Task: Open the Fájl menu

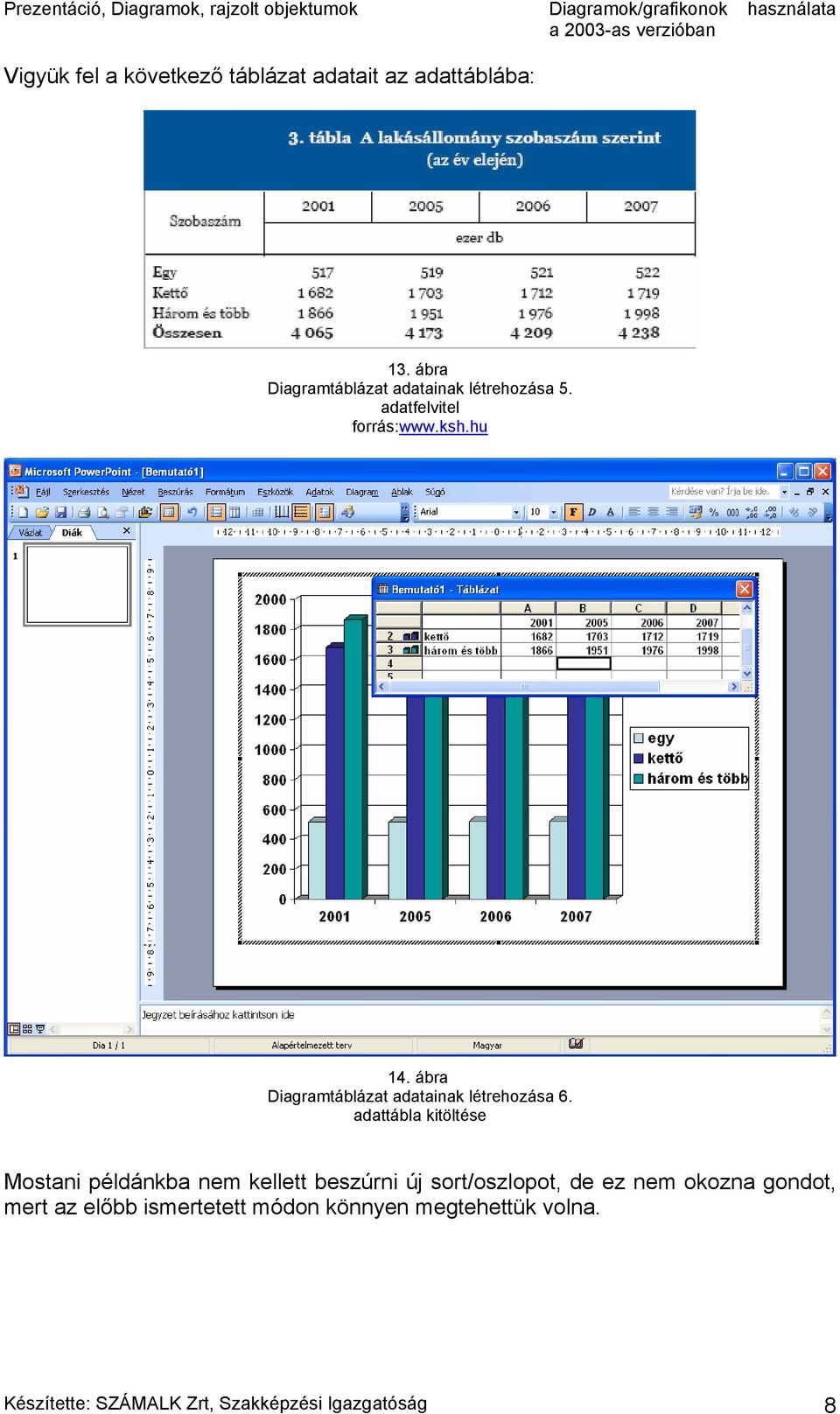Action: click(43, 492)
